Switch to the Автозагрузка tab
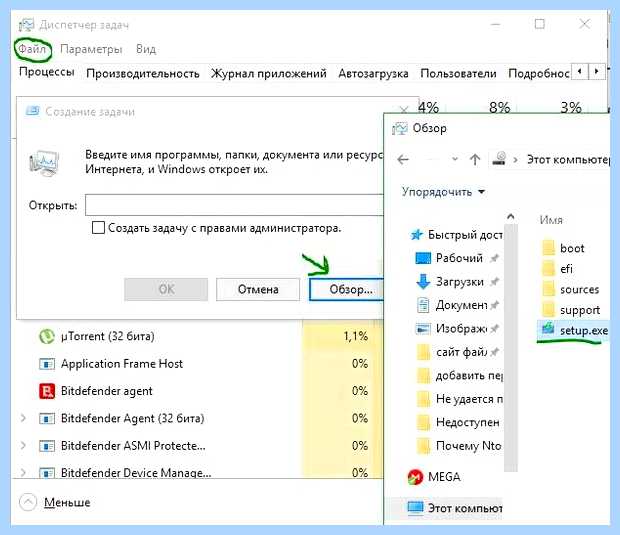 [373, 74]
